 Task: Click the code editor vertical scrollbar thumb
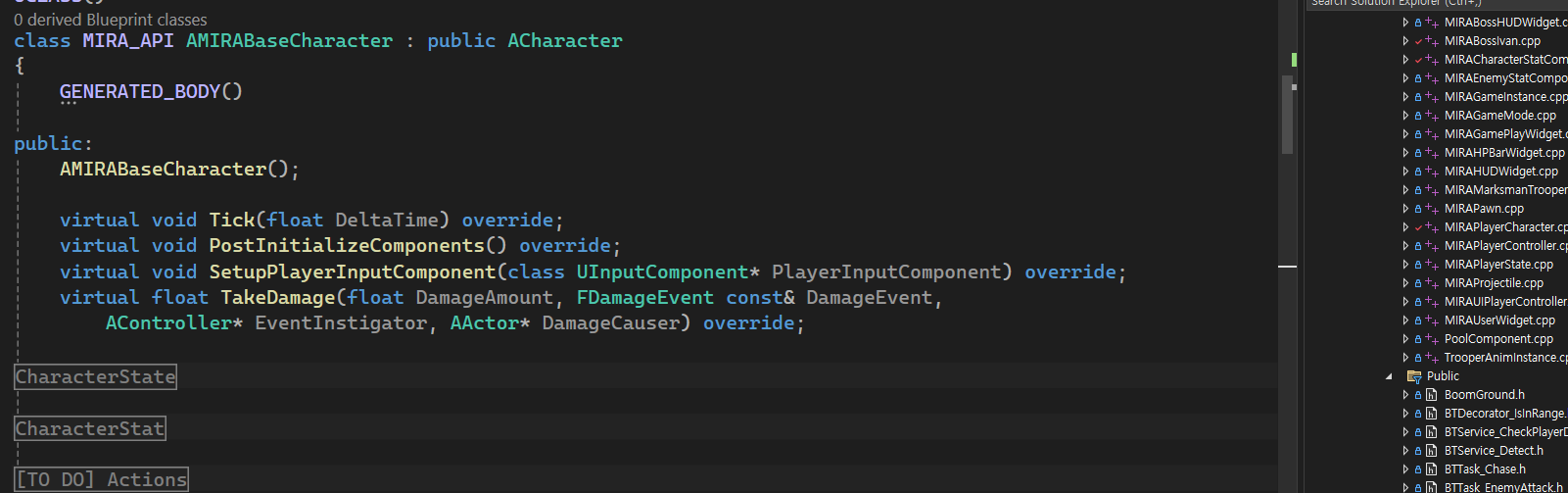[1288, 115]
